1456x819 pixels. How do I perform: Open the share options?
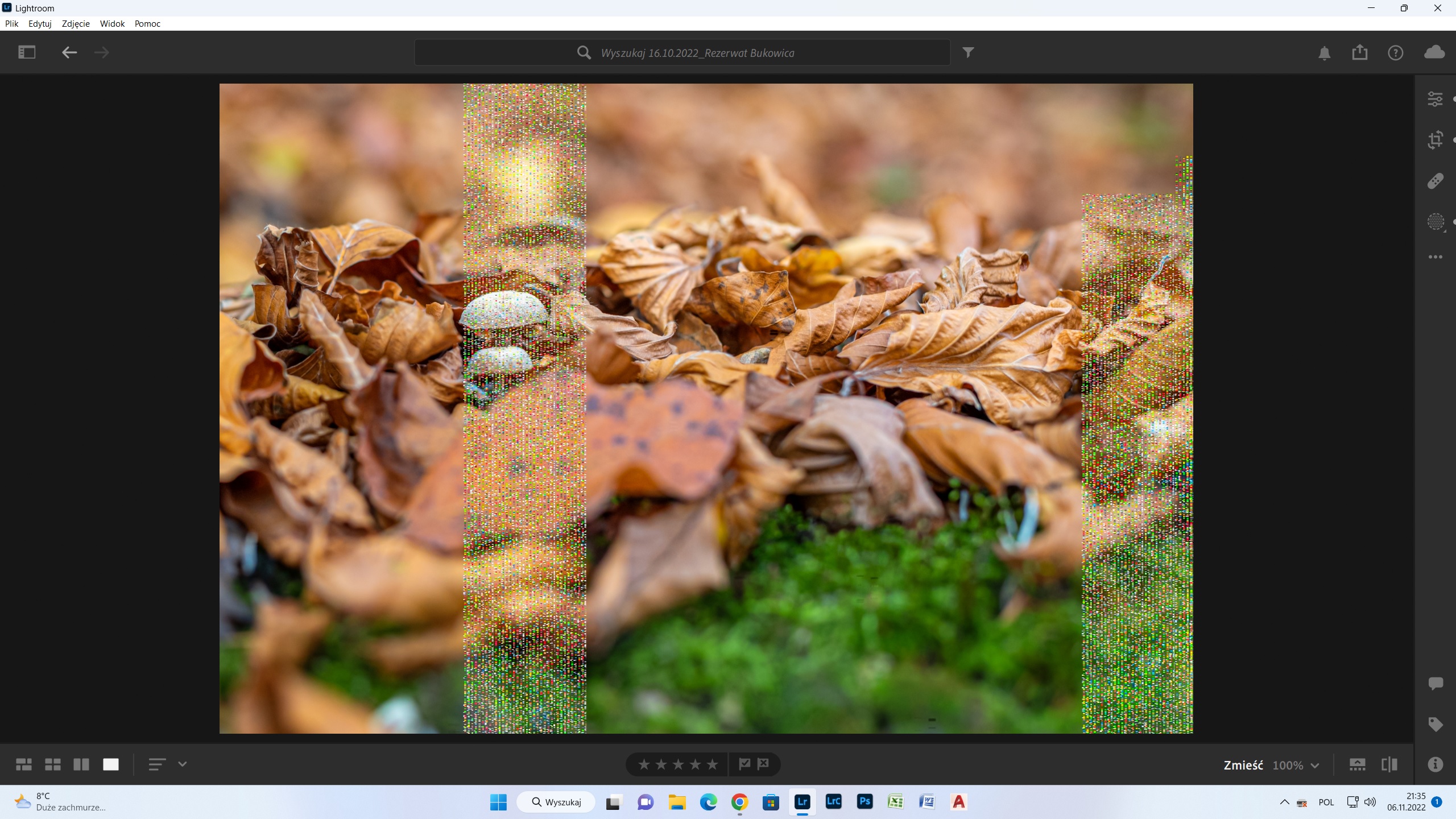pyautogui.click(x=1360, y=52)
